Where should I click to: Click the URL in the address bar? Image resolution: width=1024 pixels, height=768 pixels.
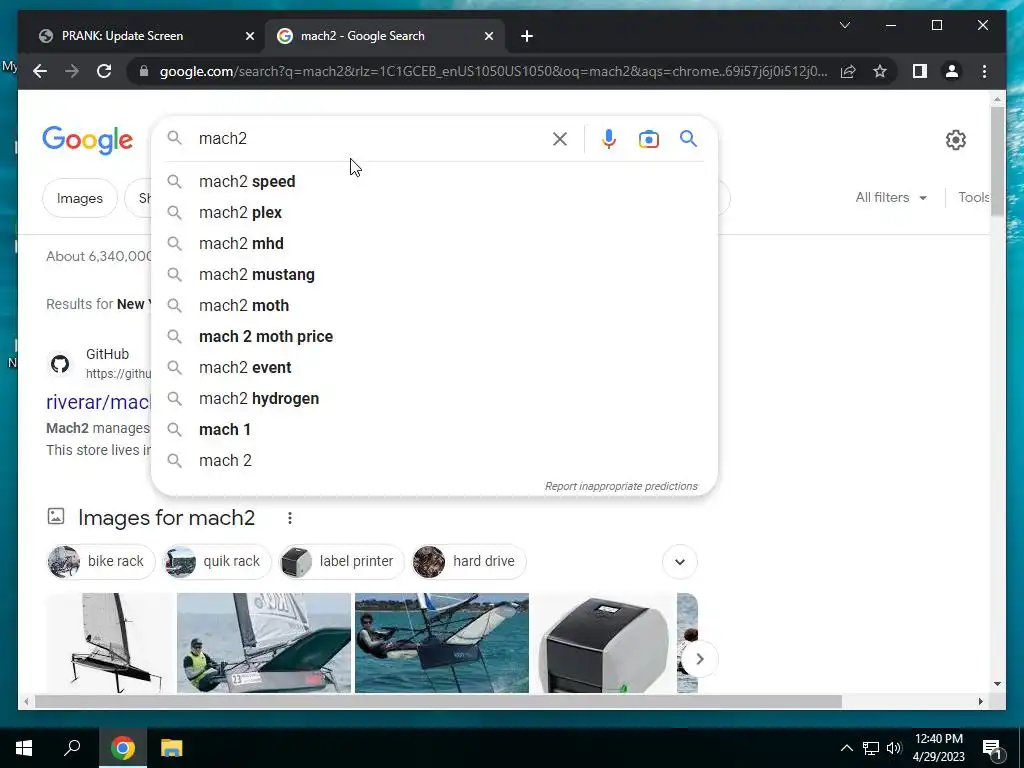pyautogui.click(x=493, y=71)
